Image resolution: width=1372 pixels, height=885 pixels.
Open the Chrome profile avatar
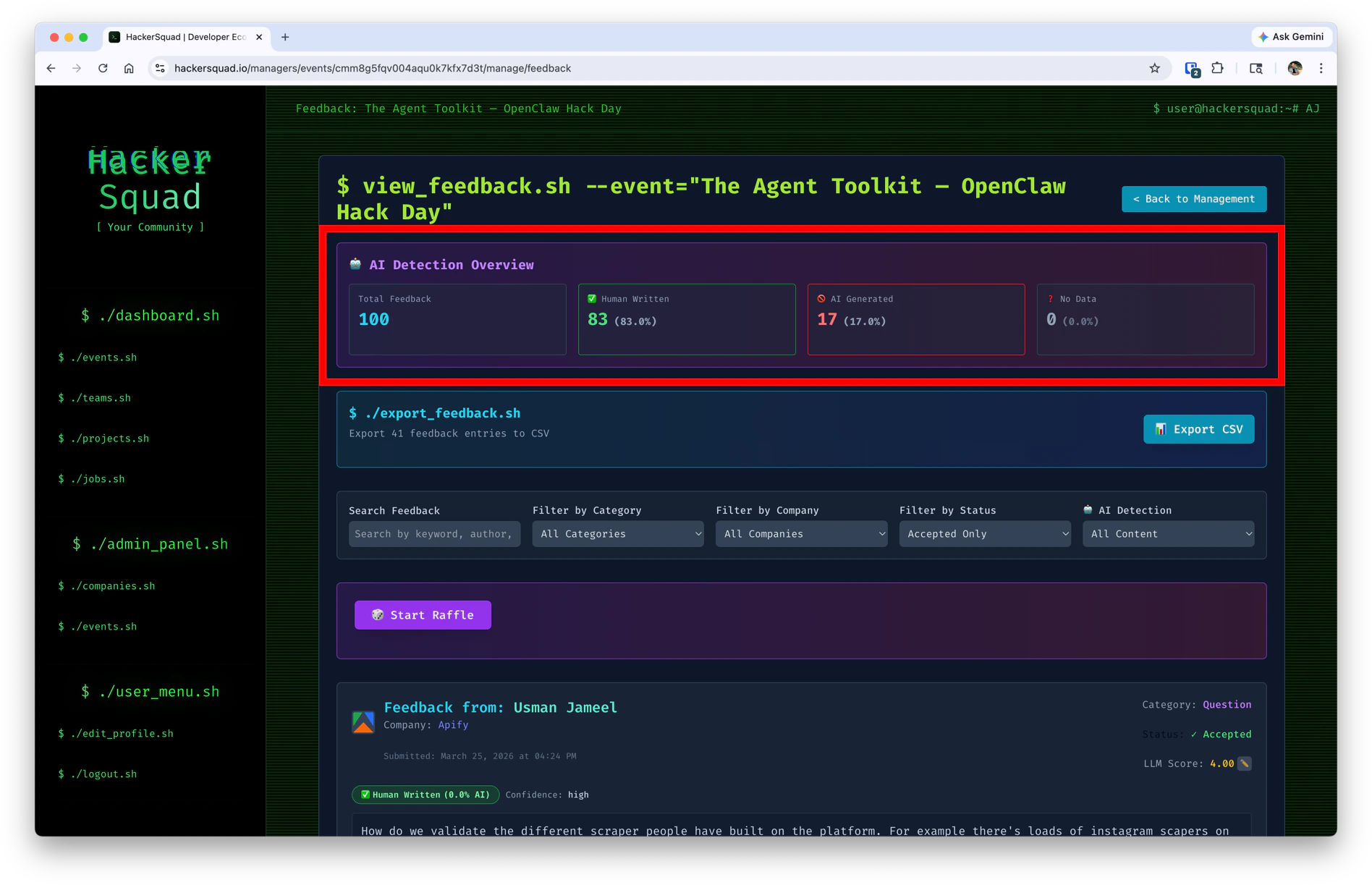[x=1295, y=68]
